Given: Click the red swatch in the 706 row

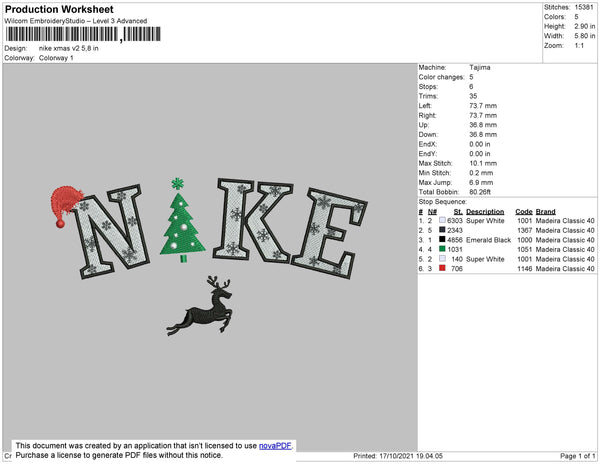Looking at the screenshot, I should click(x=442, y=268).
